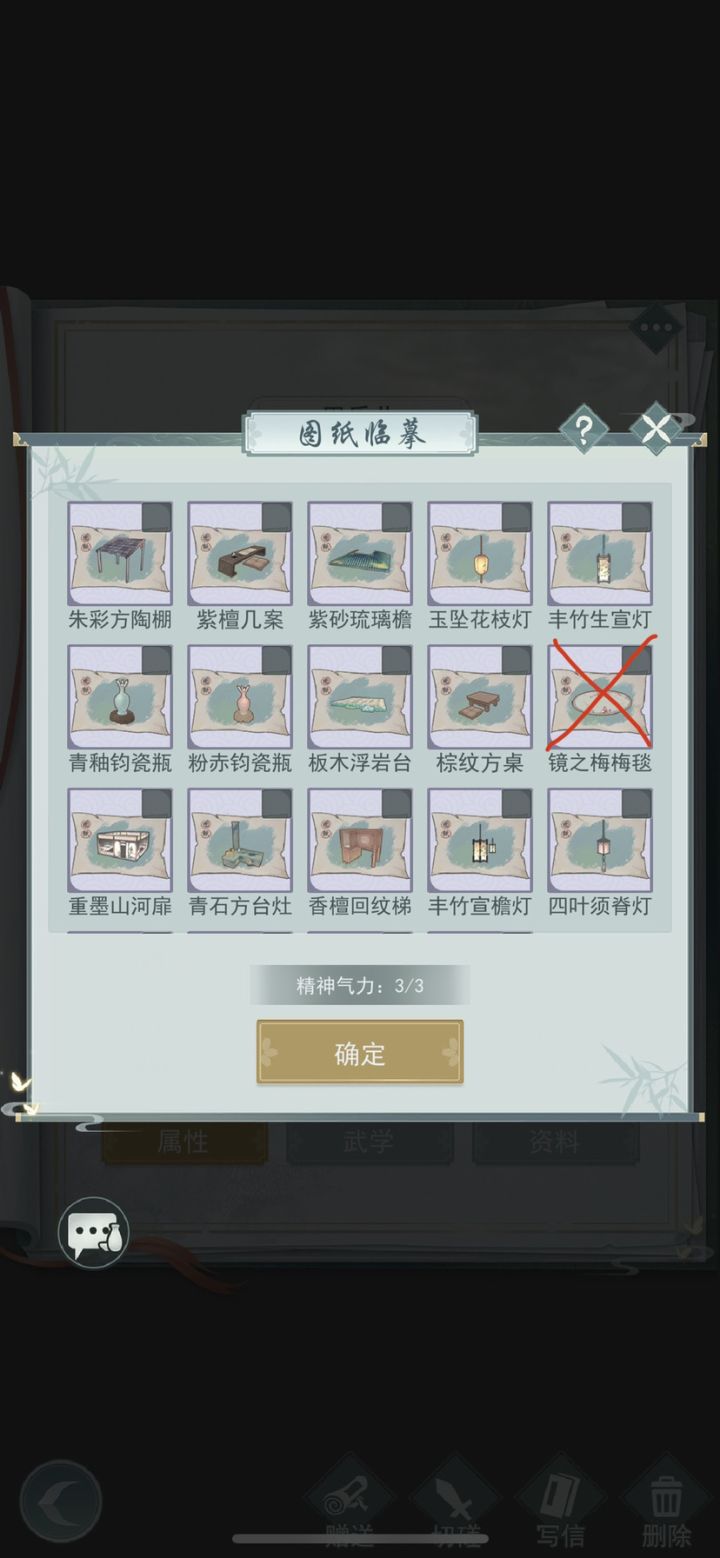Screen dimensions: 720x1558
Task: Tick the checkbox on 丰竹生宣灯
Action: (x=636, y=518)
